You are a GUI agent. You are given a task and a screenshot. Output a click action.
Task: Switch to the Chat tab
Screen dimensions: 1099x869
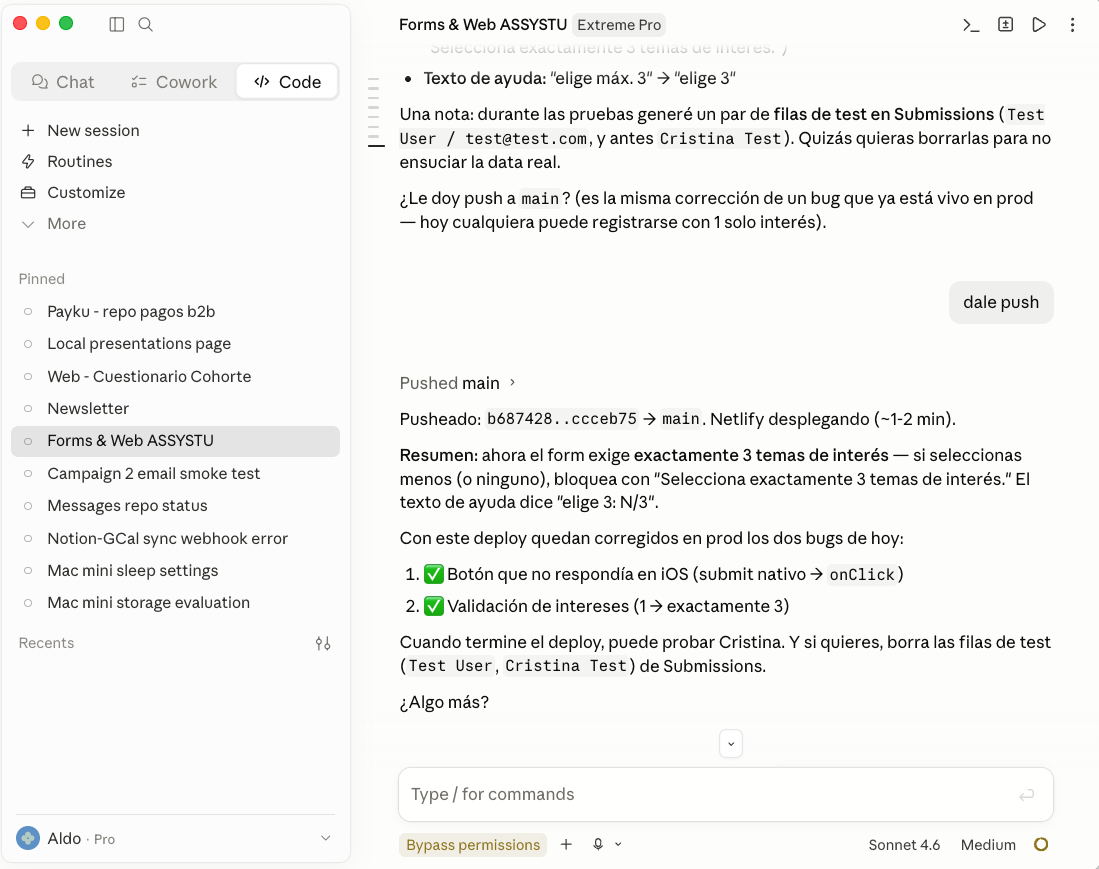(x=63, y=82)
